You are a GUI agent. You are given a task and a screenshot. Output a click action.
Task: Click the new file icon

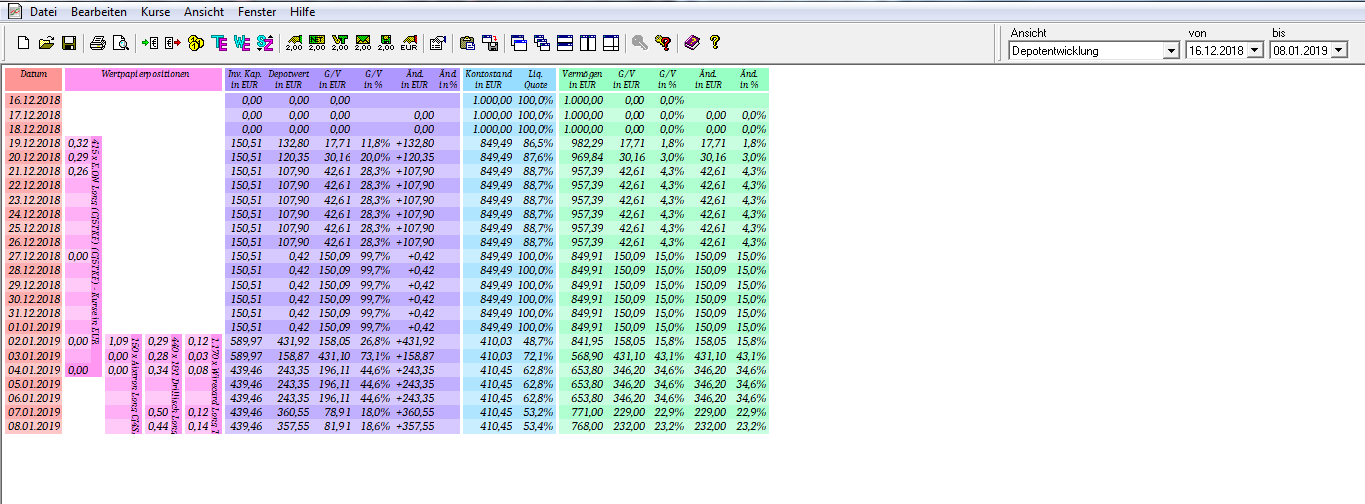click(x=24, y=43)
